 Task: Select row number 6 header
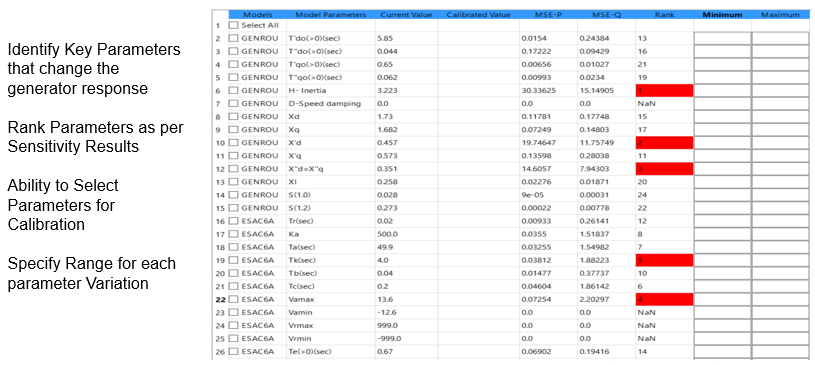[219, 90]
